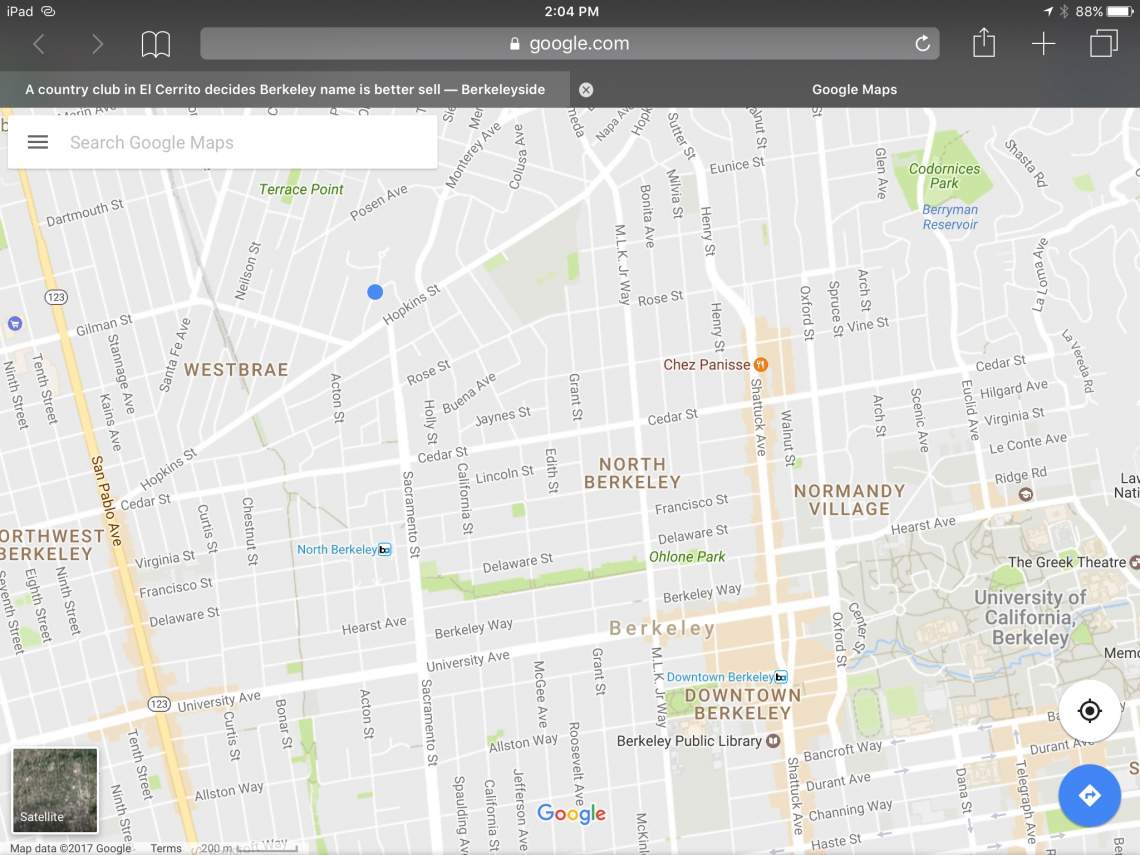Image resolution: width=1140 pixels, height=855 pixels.
Task: Select the Downtown Berkeley BART station icon
Action: point(781,677)
